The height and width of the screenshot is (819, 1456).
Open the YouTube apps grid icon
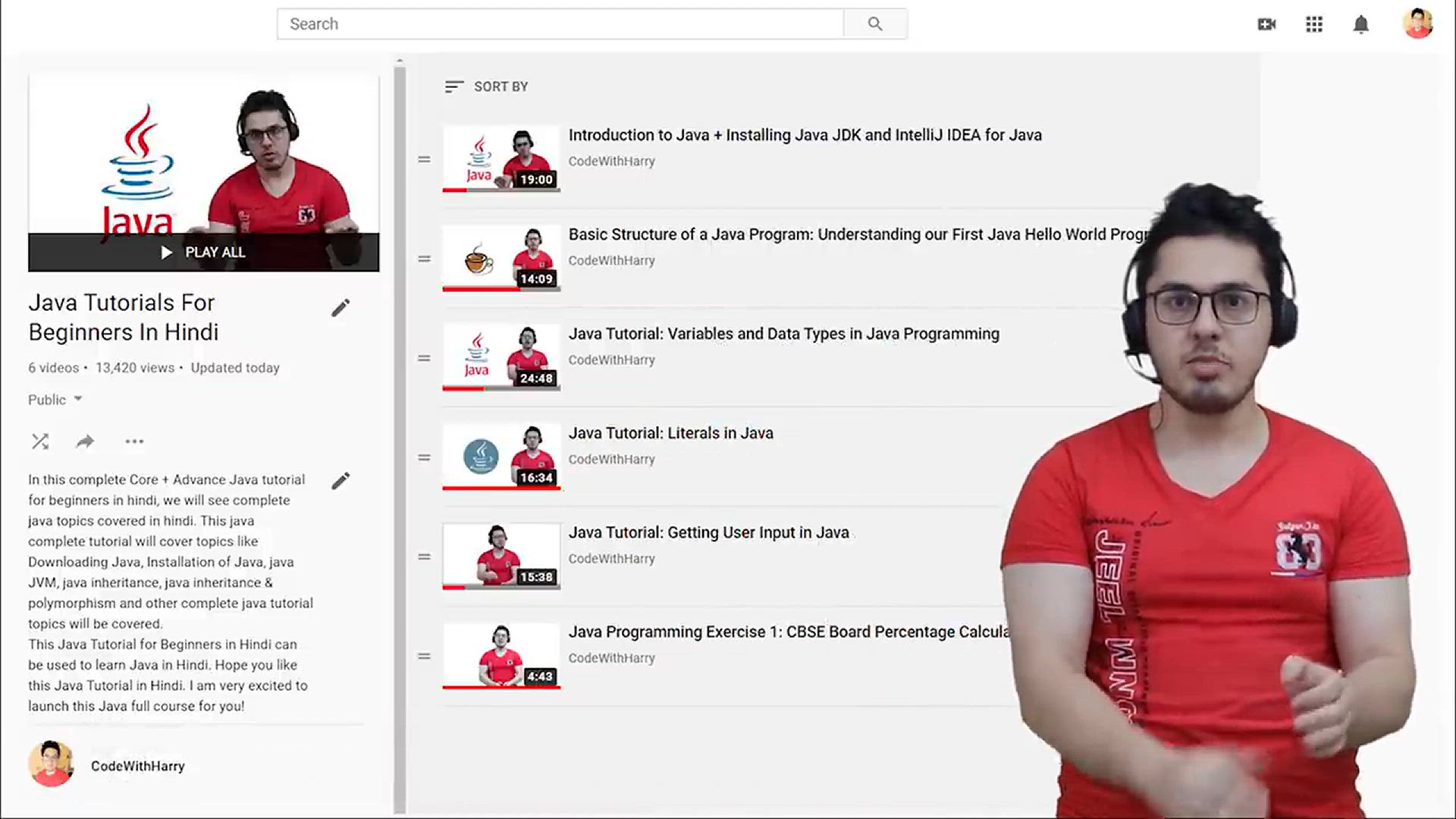[x=1314, y=24]
